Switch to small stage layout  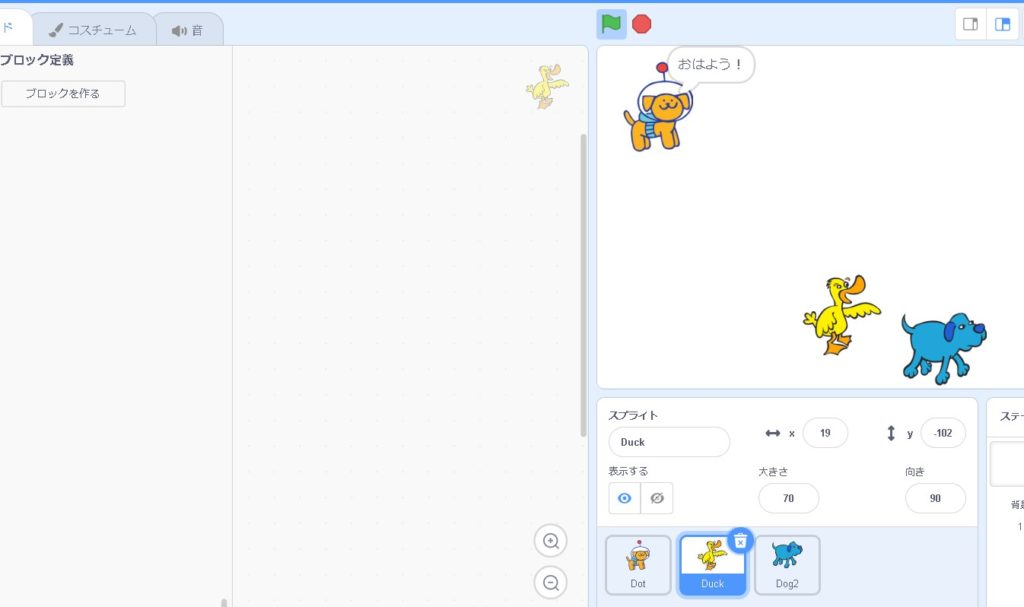(x=970, y=24)
